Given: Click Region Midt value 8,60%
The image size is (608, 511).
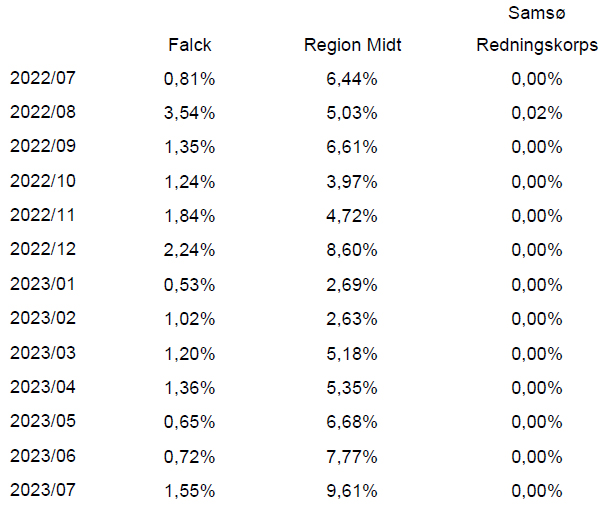Looking at the screenshot, I should pyautogui.click(x=352, y=250).
